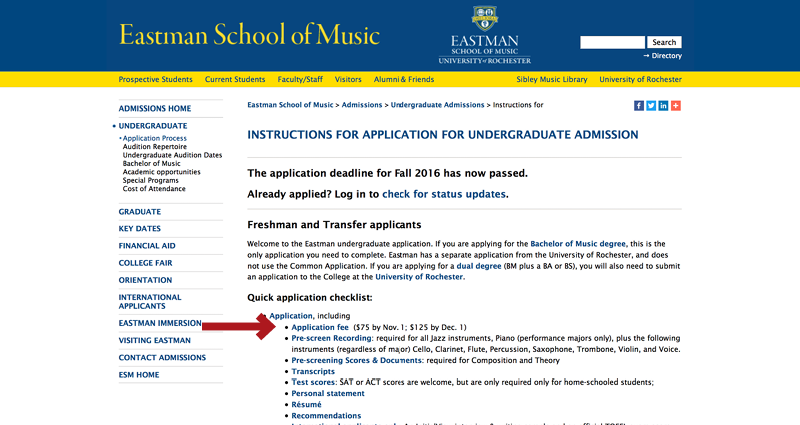
Task: Open Application checklist link
Action: (x=291, y=316)
